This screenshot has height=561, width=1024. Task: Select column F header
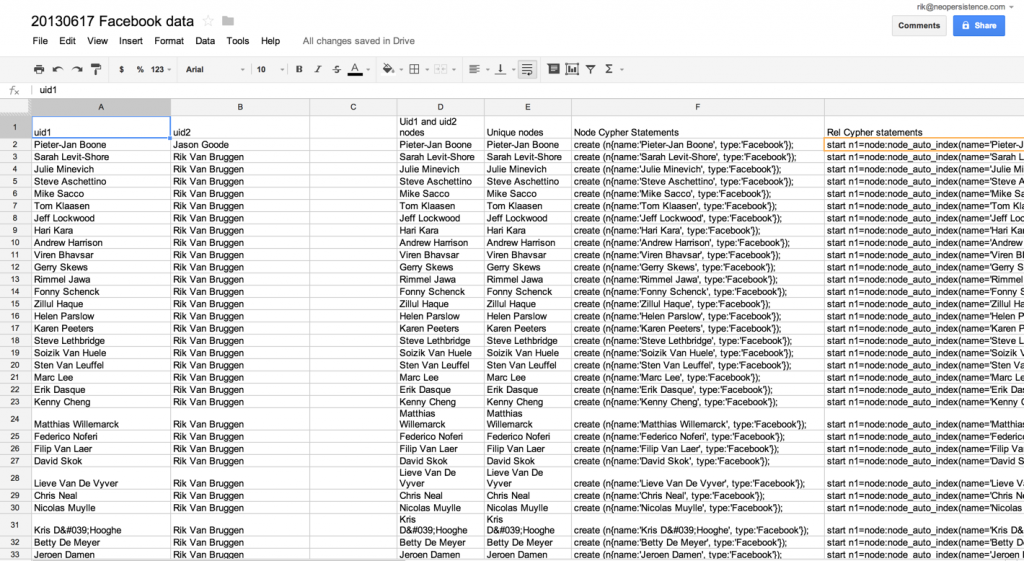[x=697, y=106]
